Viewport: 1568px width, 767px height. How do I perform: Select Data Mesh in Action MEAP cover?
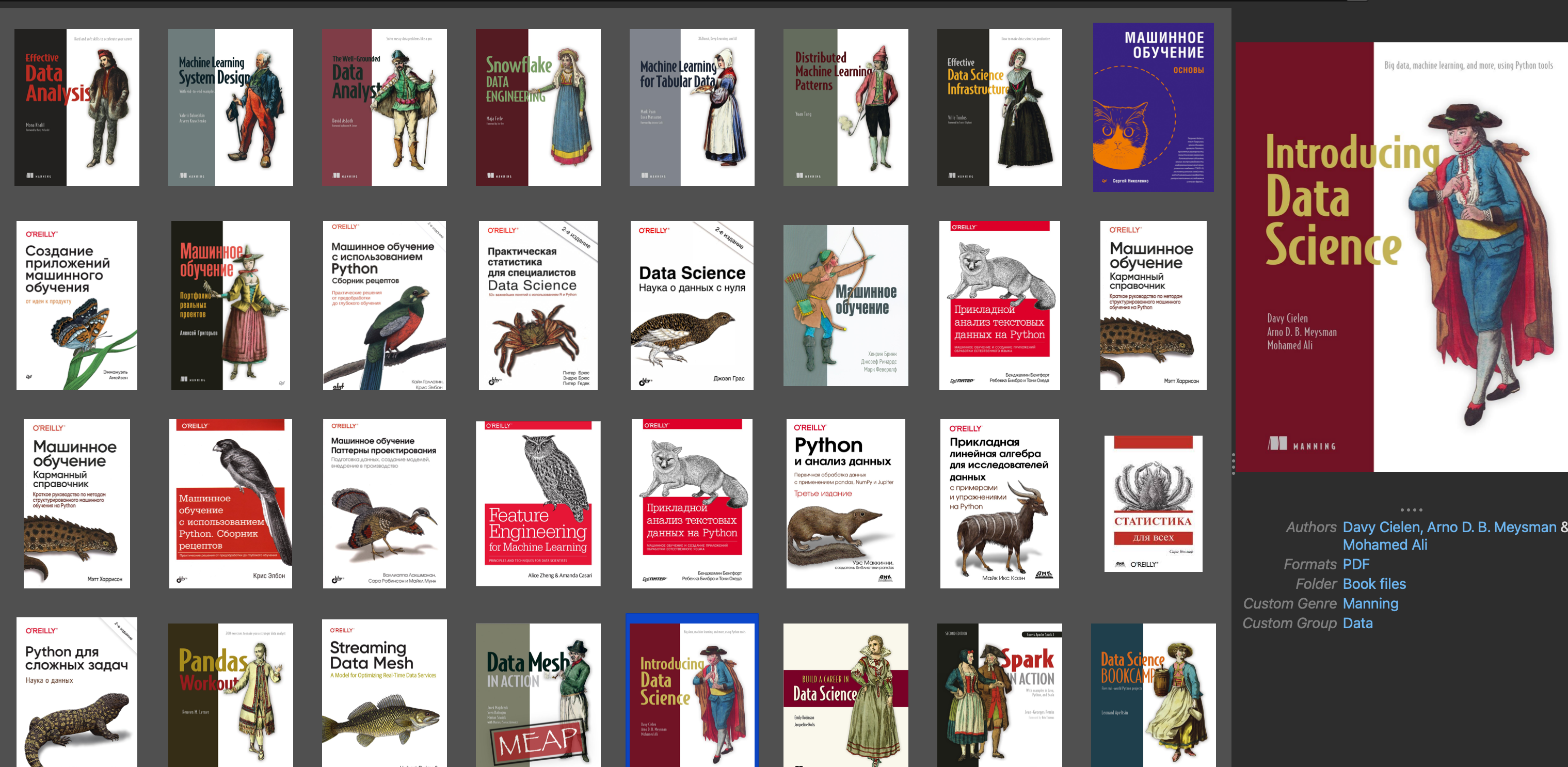(538, 695)
